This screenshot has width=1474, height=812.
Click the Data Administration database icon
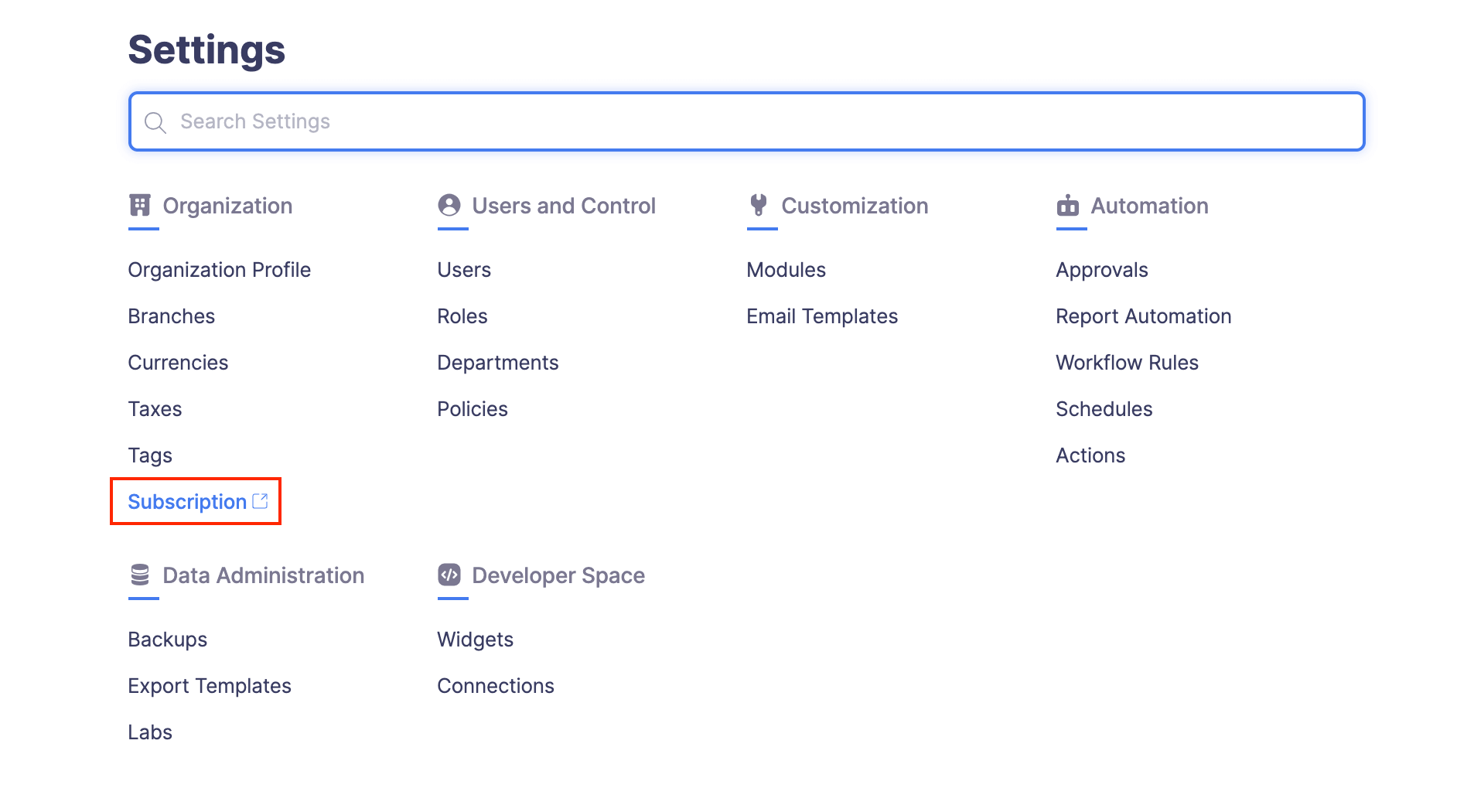(140, 575)
